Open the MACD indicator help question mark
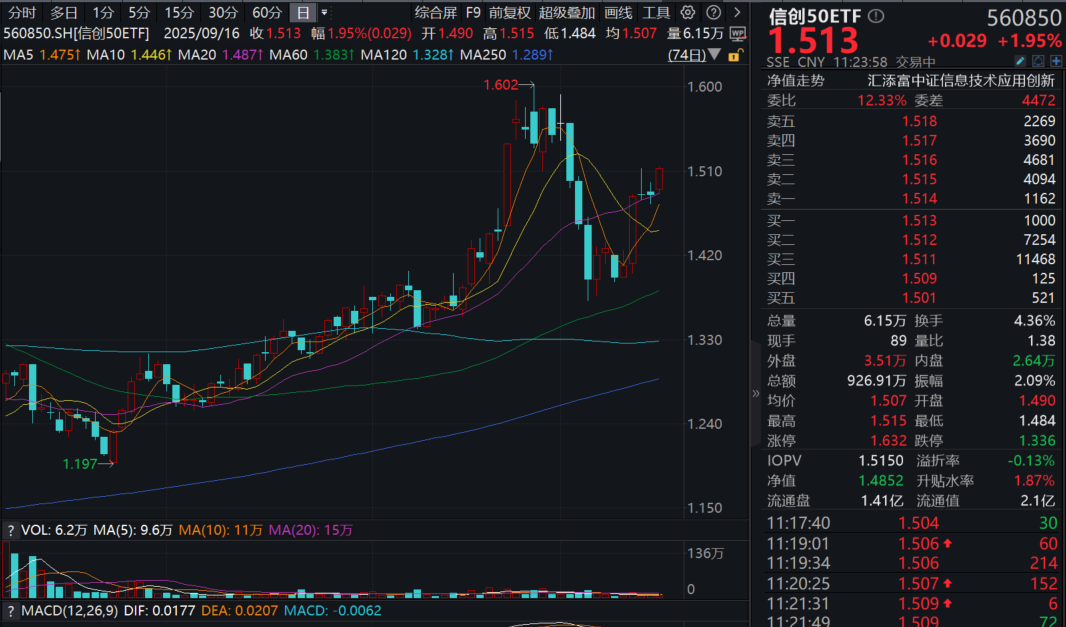Image resolution: width=1066 pixels, height=627 pixels. [11, 610]
